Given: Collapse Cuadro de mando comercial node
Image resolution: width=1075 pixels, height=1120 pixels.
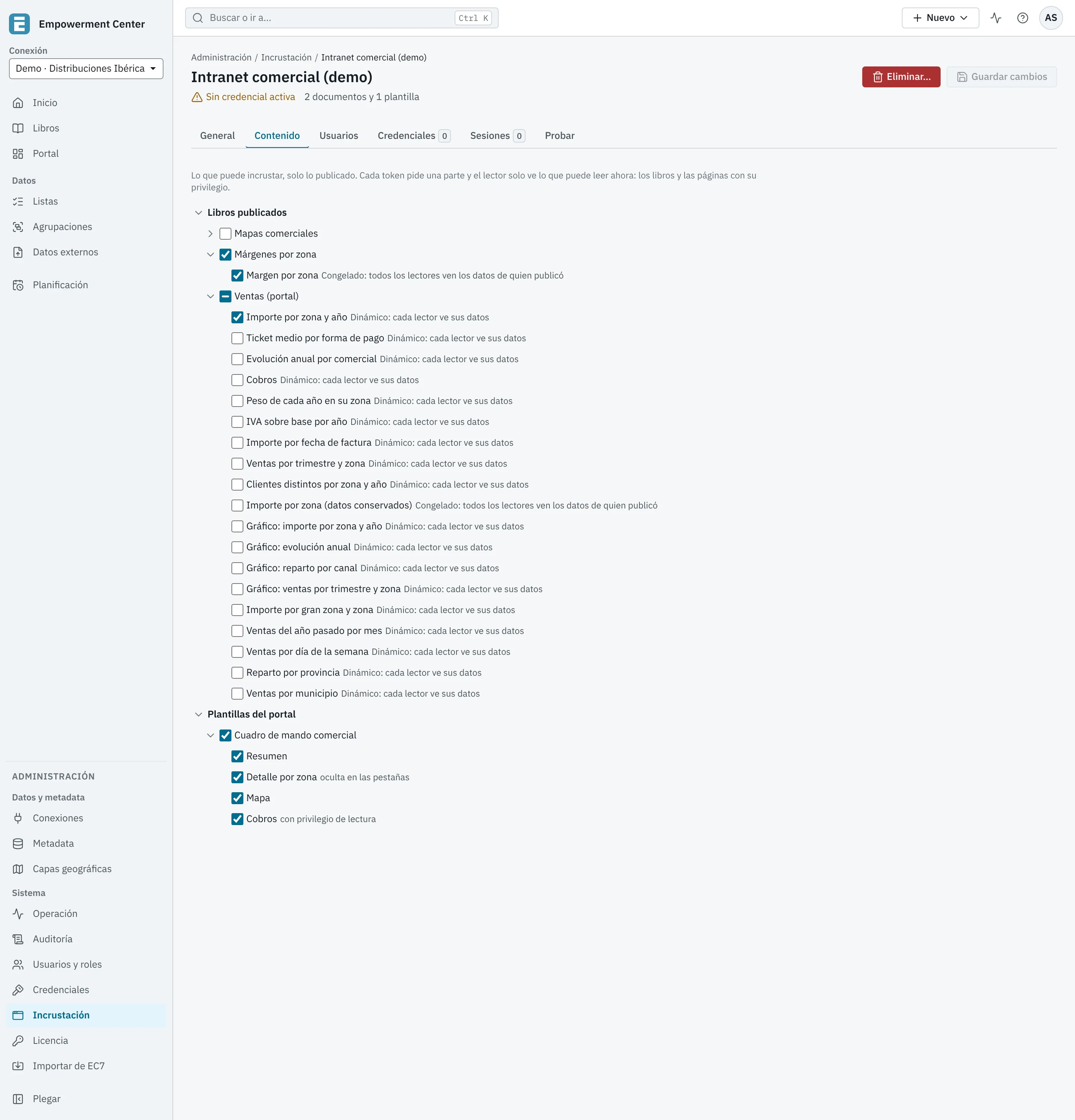Looking at the screenshot, I should coord(211,735).
